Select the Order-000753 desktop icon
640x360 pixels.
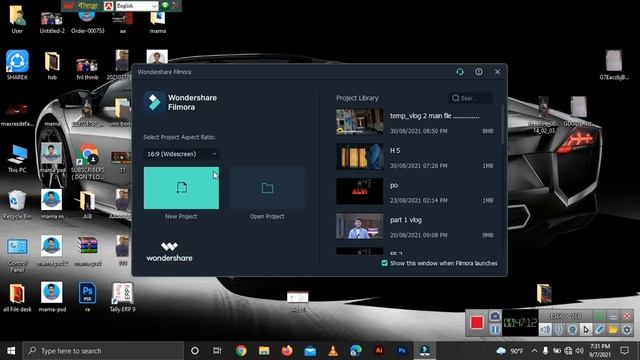tap(87, 21)
